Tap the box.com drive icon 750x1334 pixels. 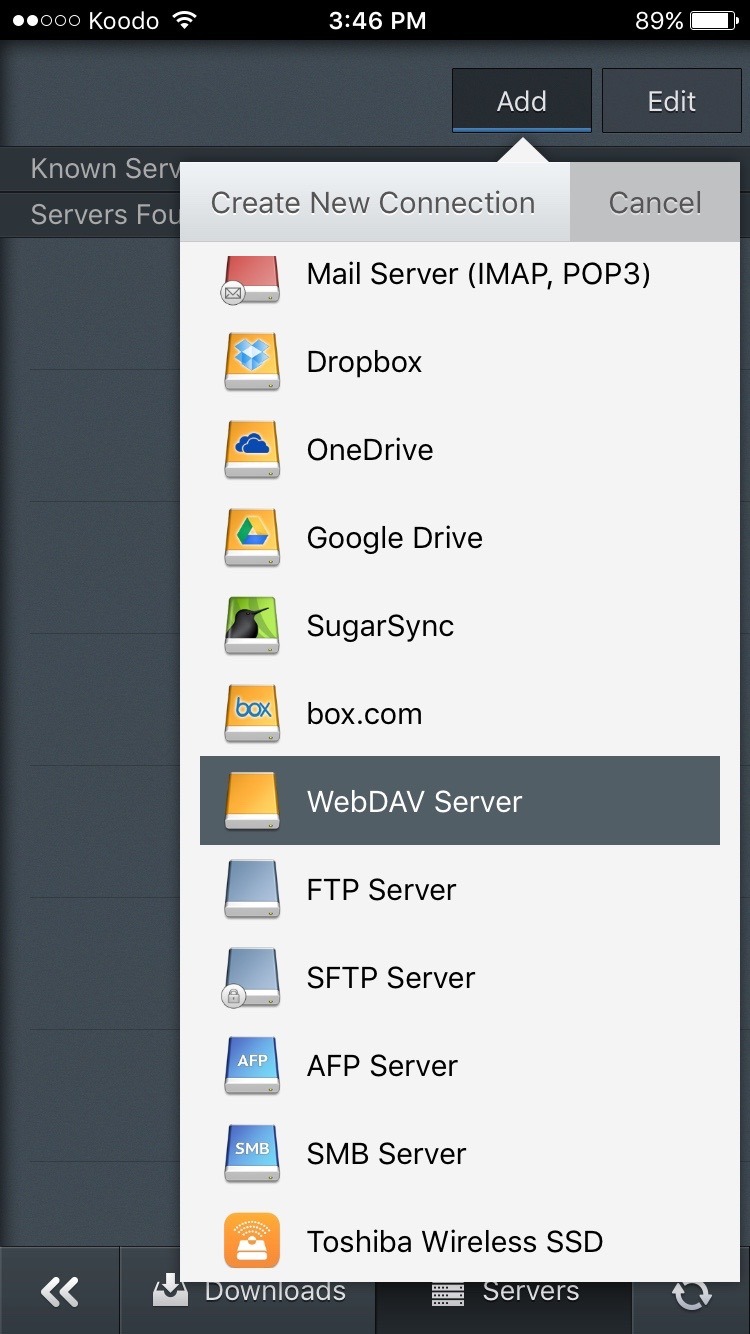252,714
